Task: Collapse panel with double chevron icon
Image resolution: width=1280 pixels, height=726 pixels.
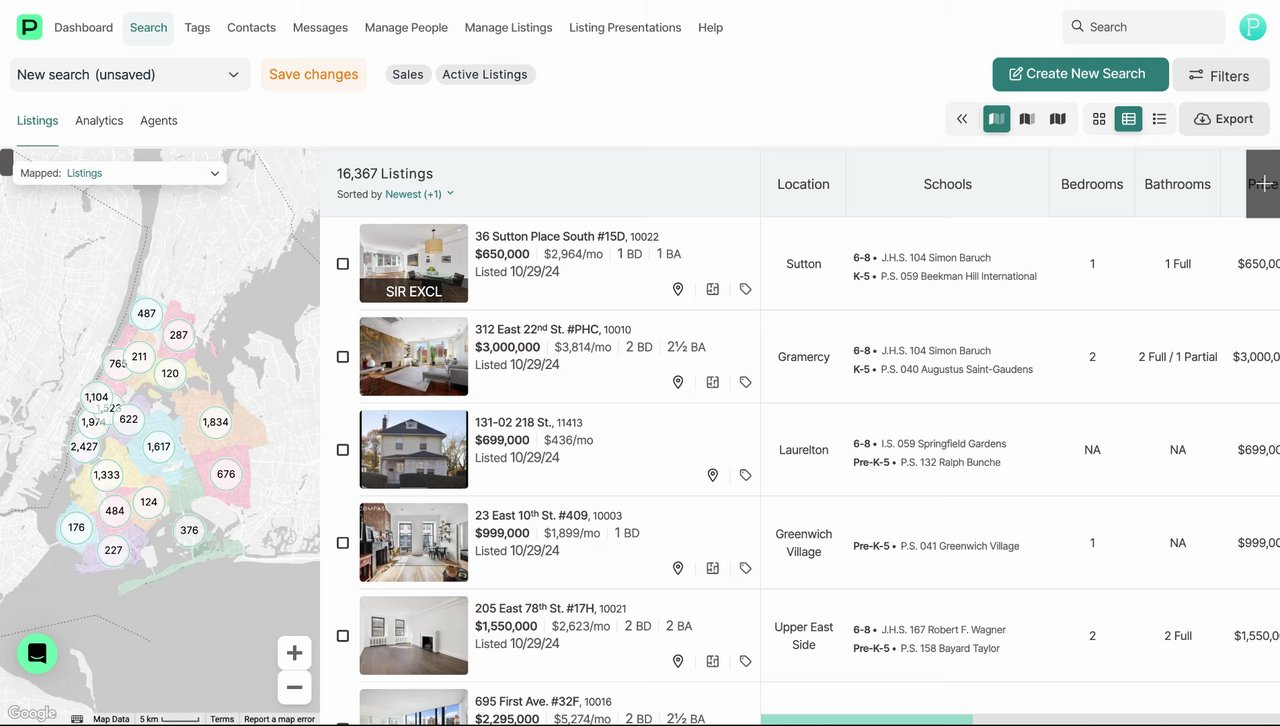Action: point(962,119)
